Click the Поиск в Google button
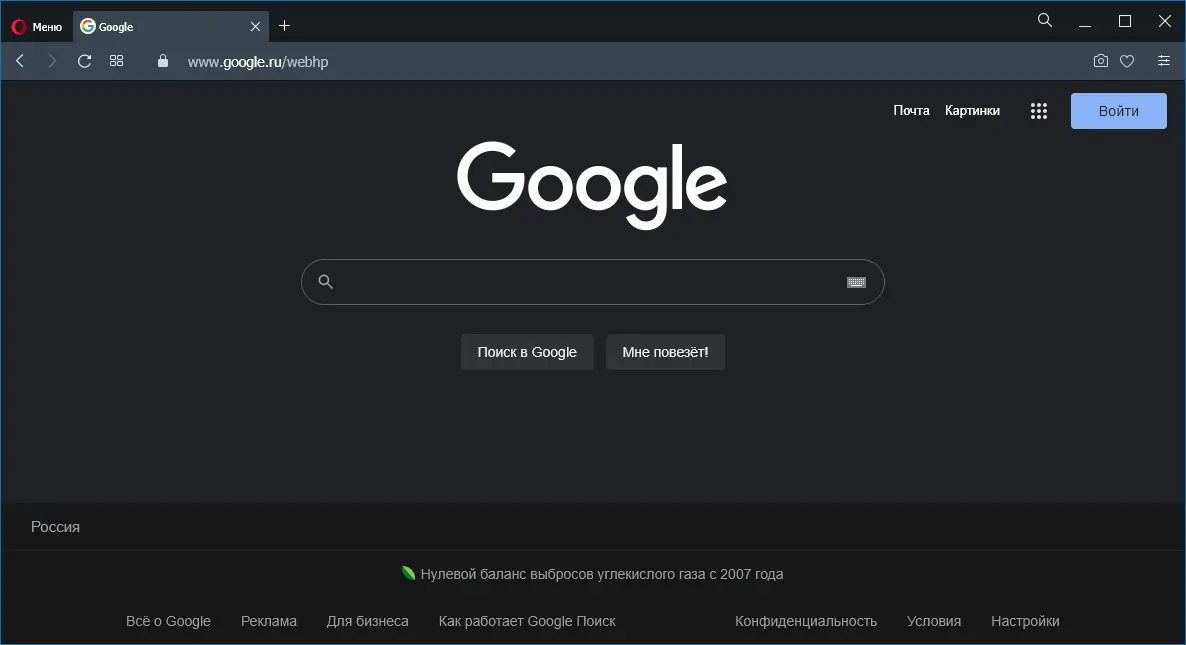Viewport: 1186px width, 645px height. [527, 352]
